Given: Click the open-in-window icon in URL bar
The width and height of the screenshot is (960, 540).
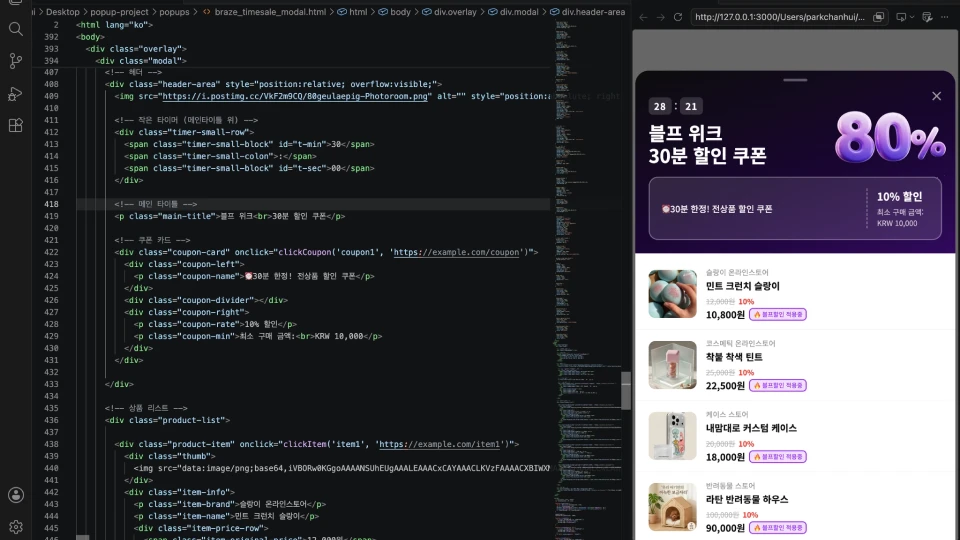Looking at the screenshot, I should point(879,17).
